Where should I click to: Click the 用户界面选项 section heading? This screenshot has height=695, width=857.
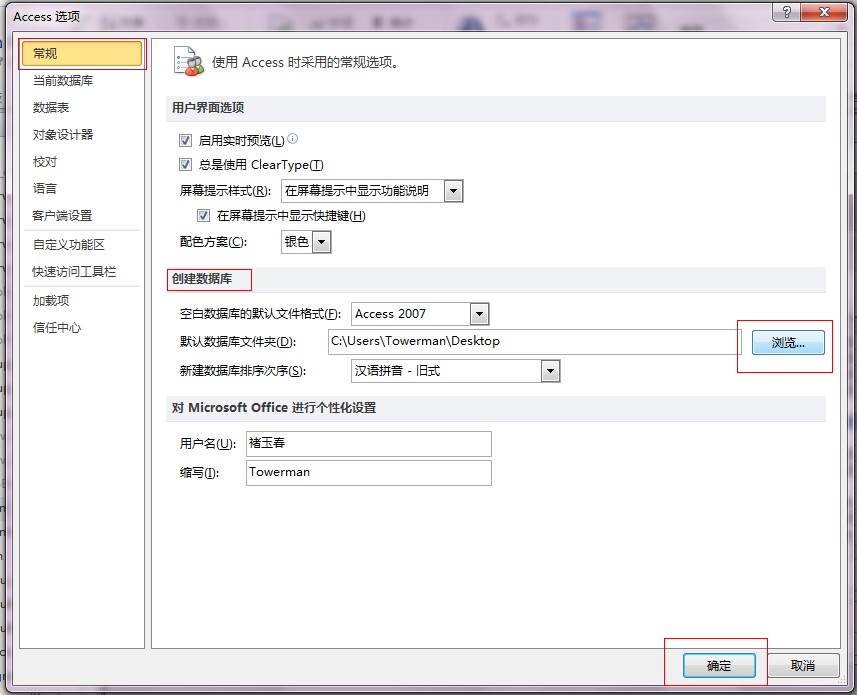pos(208,108)
